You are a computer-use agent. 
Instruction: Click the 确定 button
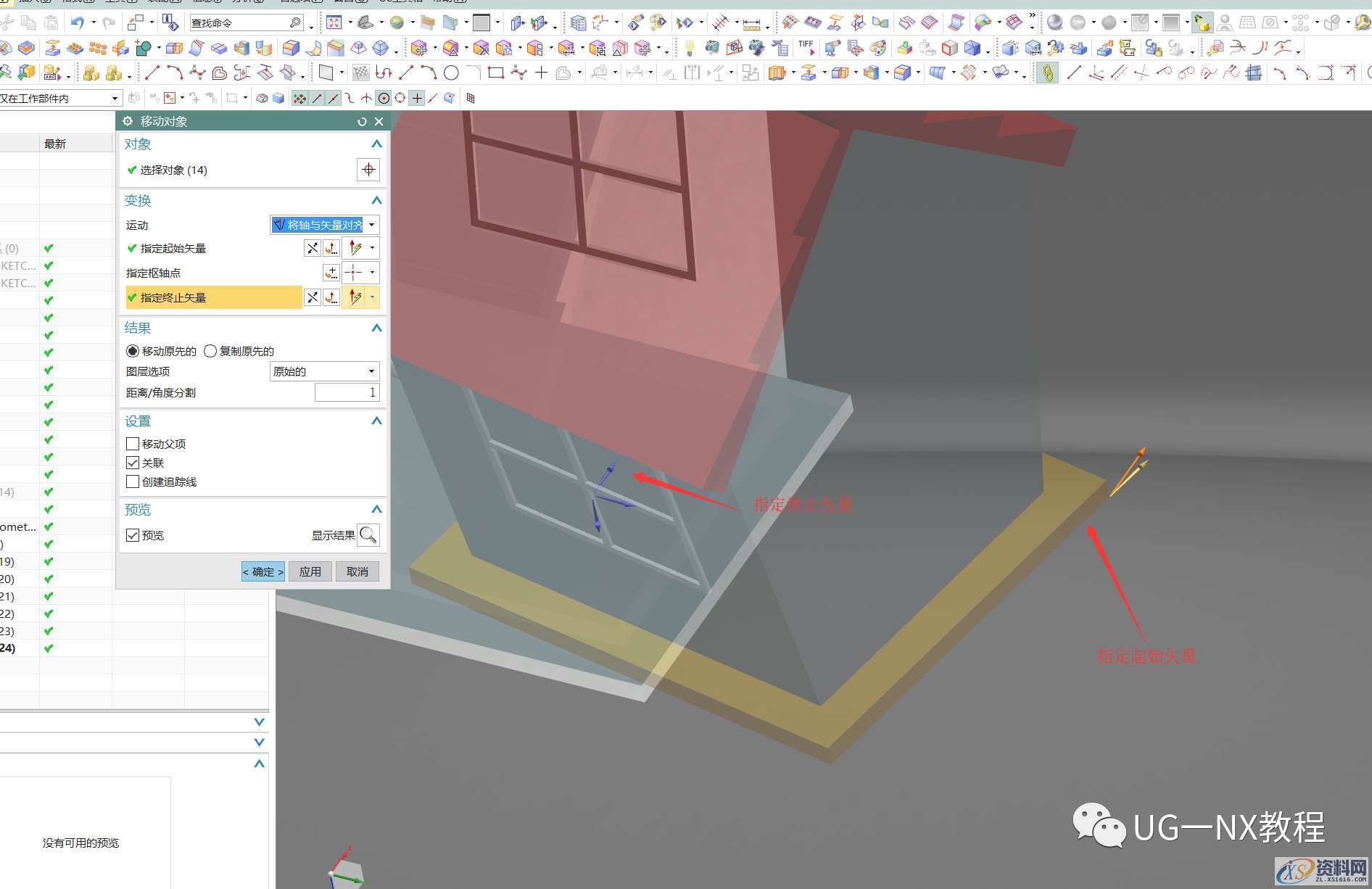(x=263, y=571)
